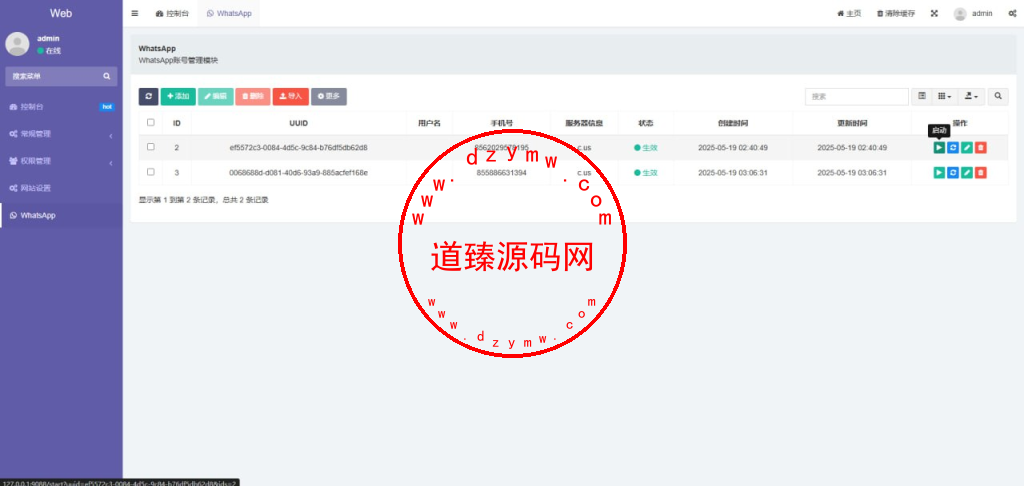Start the WhatsApp account with ID 3
This screenshot has height=486, width=1024.
tap(938, 172)
